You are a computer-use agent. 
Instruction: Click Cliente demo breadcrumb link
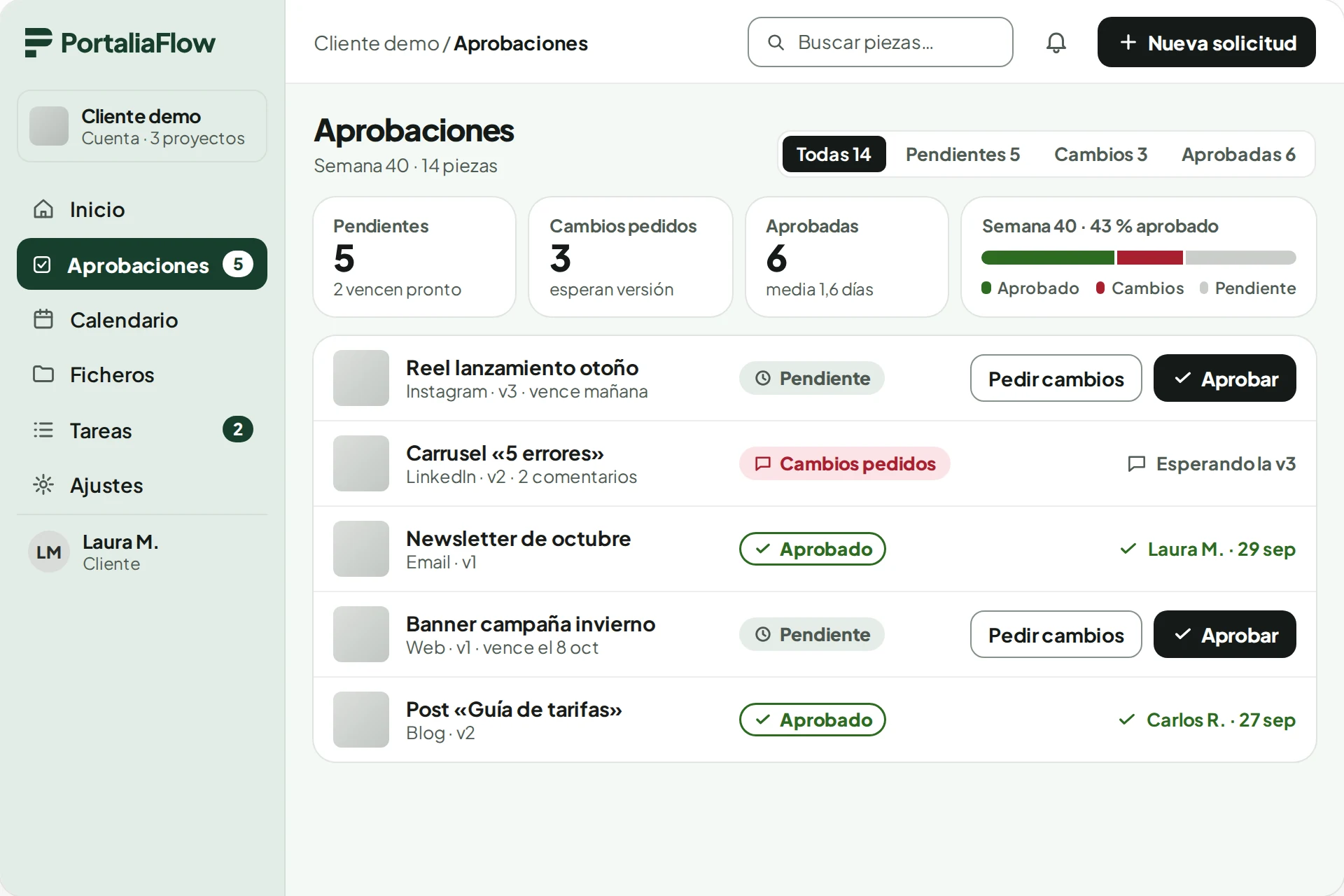376,43
